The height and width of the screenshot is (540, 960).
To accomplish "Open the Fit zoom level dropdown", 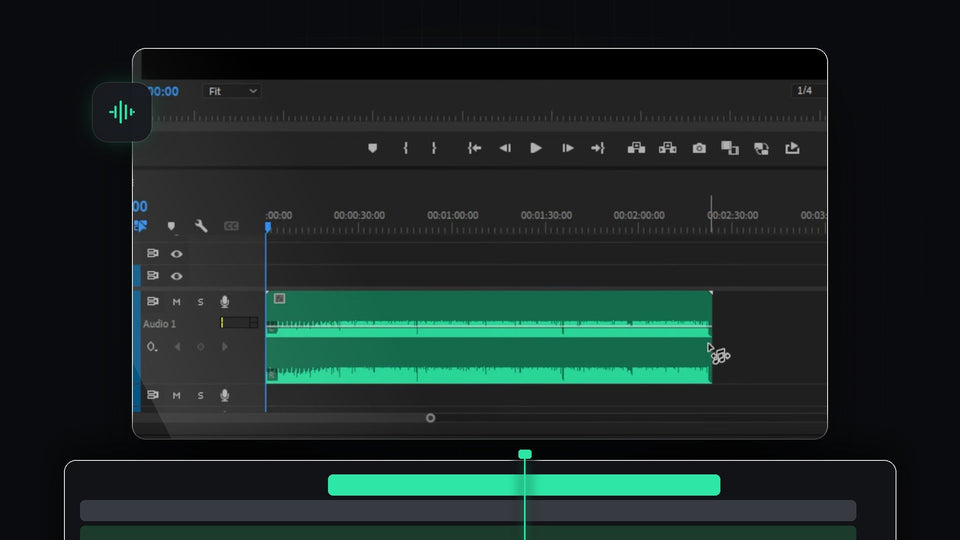I will [x=231, y=91].
